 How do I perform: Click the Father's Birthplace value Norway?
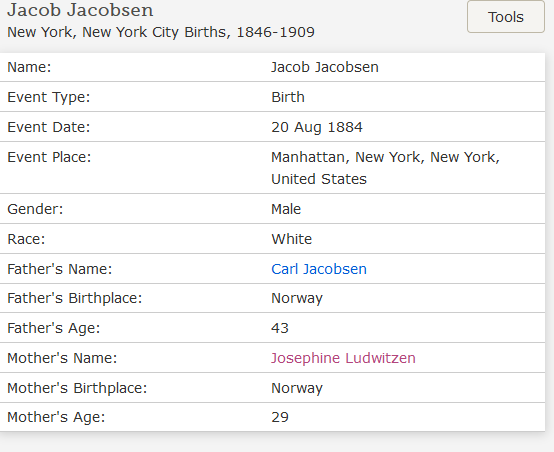(x=297, y=298)
